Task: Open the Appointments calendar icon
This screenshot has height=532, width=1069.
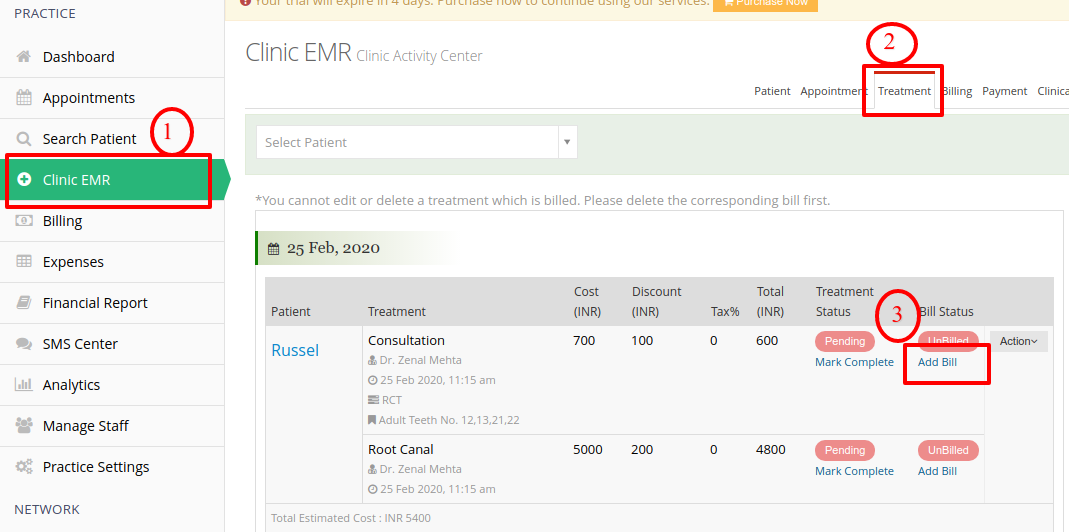Action: click(24, 98)
